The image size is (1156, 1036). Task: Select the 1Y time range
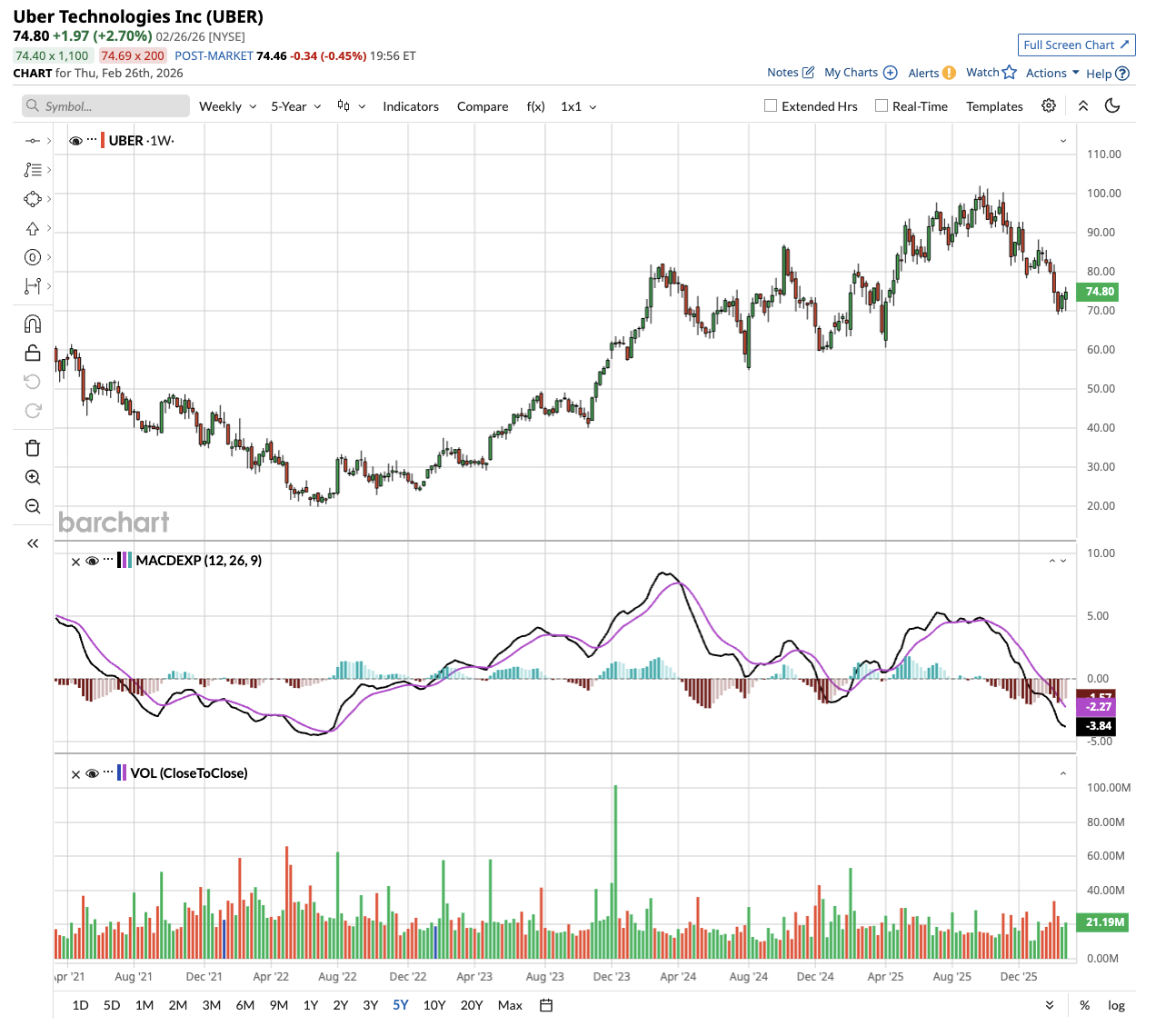click(x=311, y=1005)
